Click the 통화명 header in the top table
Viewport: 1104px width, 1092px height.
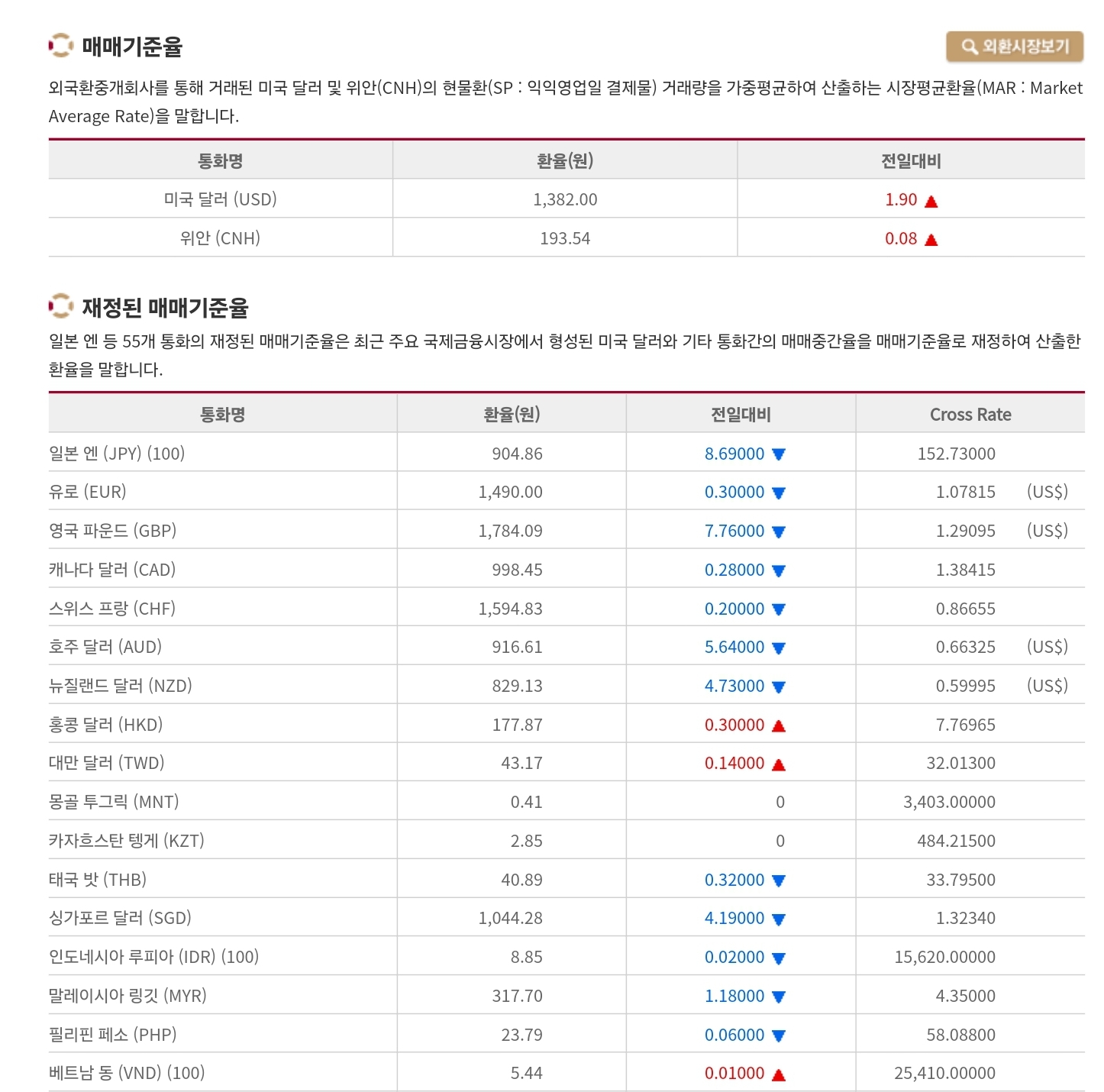[221, 161]
